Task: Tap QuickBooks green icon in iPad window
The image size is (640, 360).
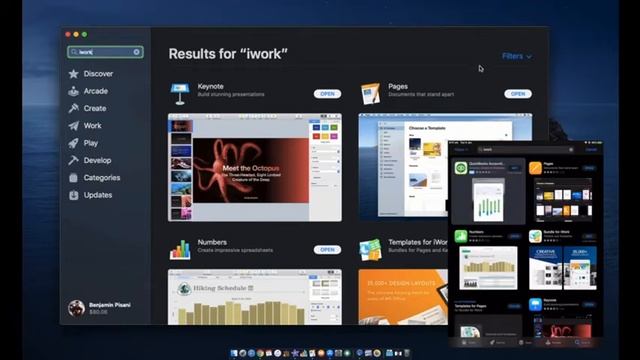Action: [x=461, y=168]
